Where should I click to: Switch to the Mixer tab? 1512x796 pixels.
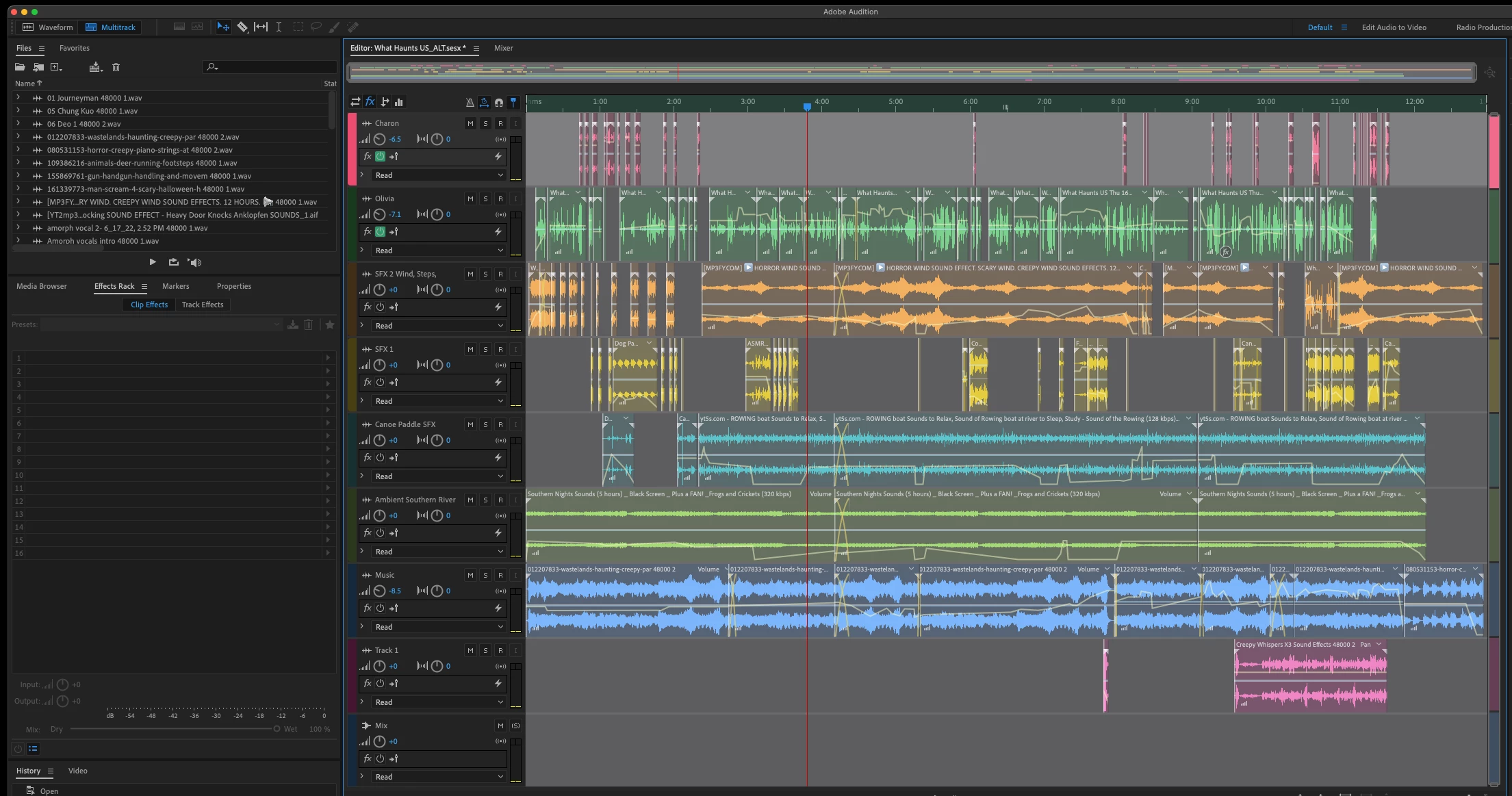click(503, 48)
